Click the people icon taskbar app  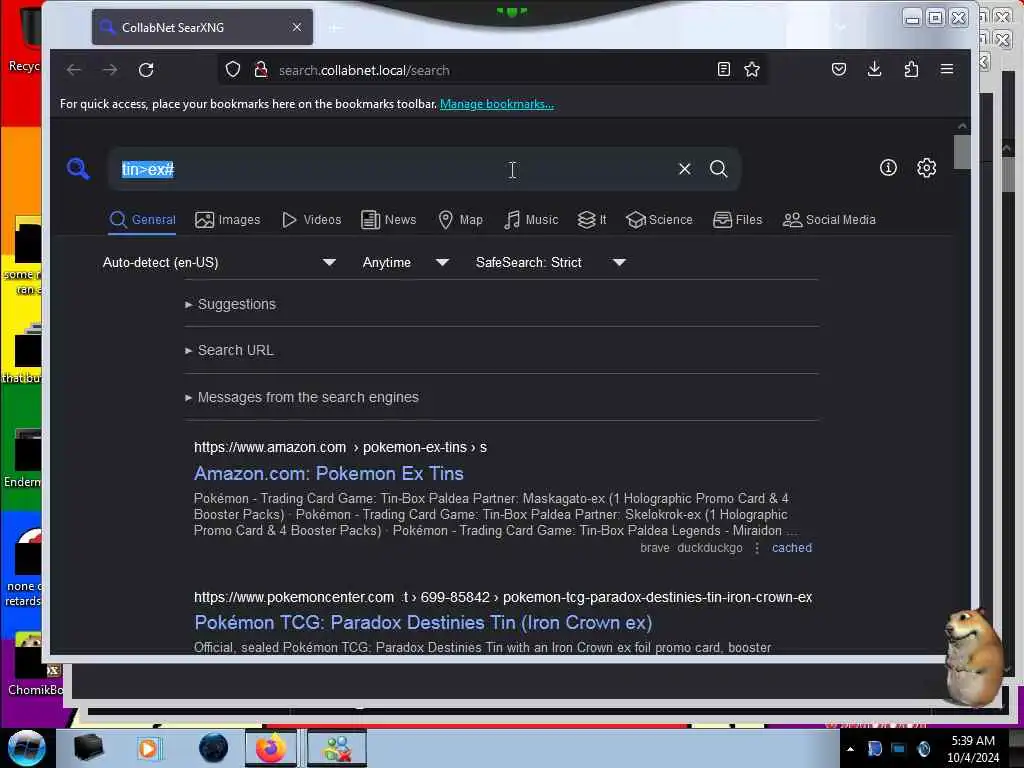pyautogui.click(x=337, y=748)
